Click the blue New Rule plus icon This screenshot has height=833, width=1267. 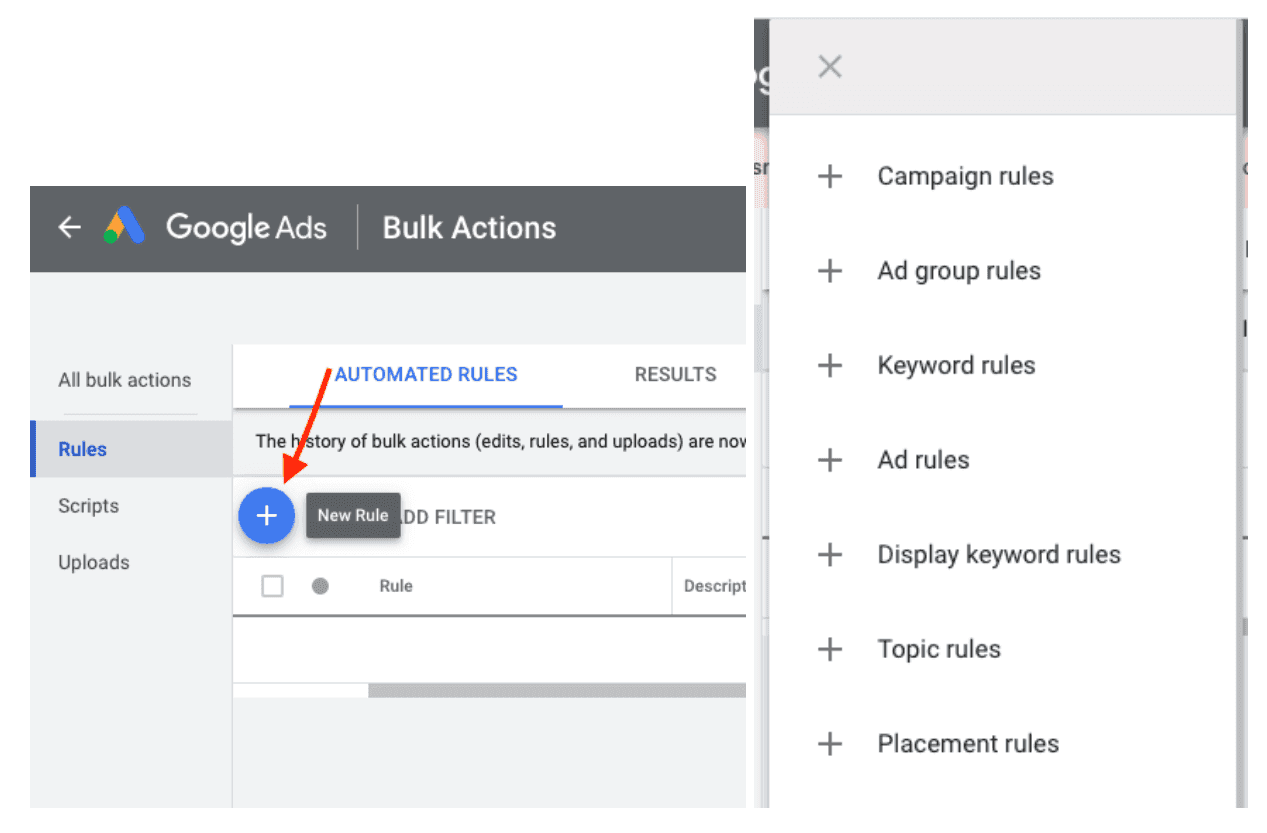[267, 515]
